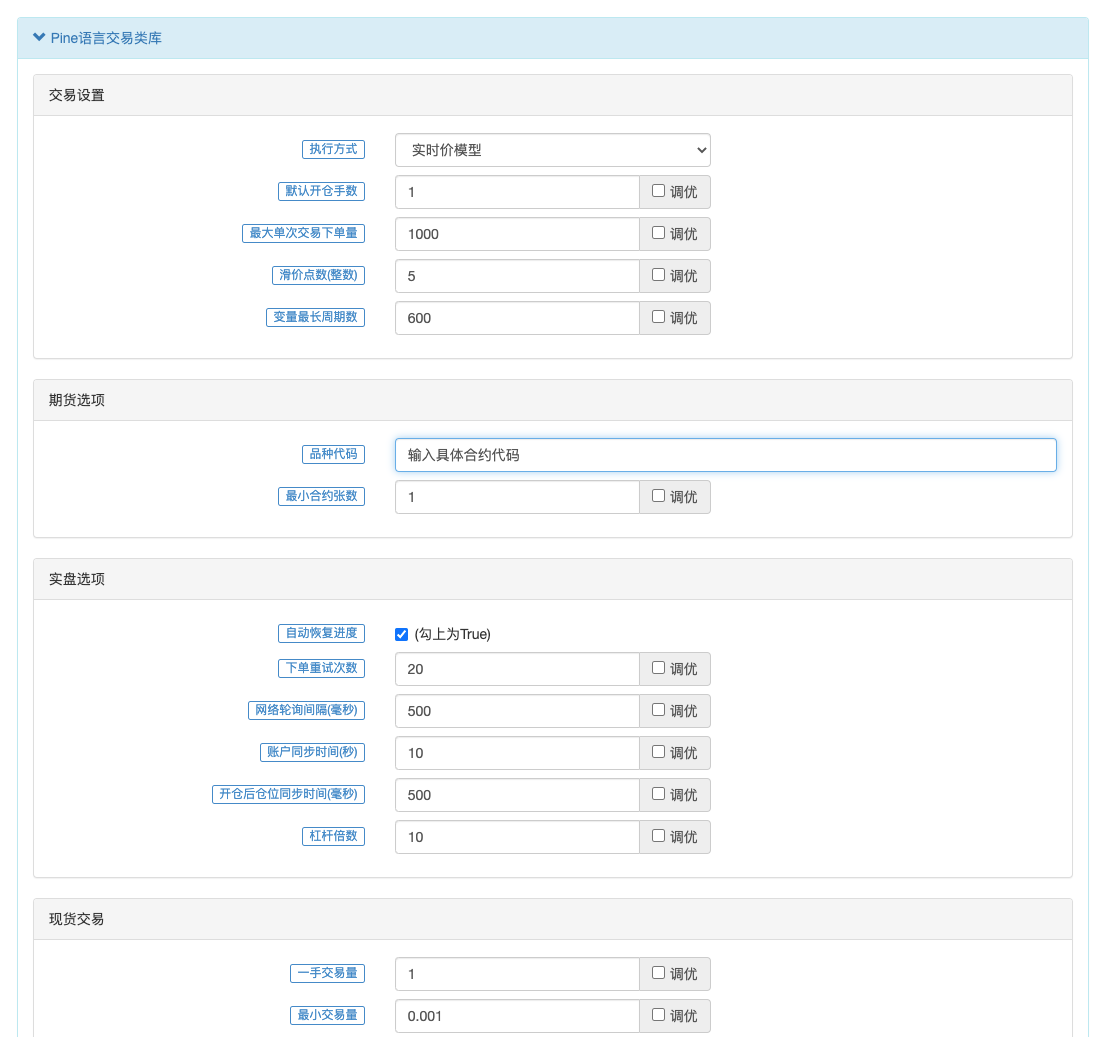The height and width of the screenshot is (1037, 1119).
Task: Click the 默认开仓手数 input field
Action: 516,192
